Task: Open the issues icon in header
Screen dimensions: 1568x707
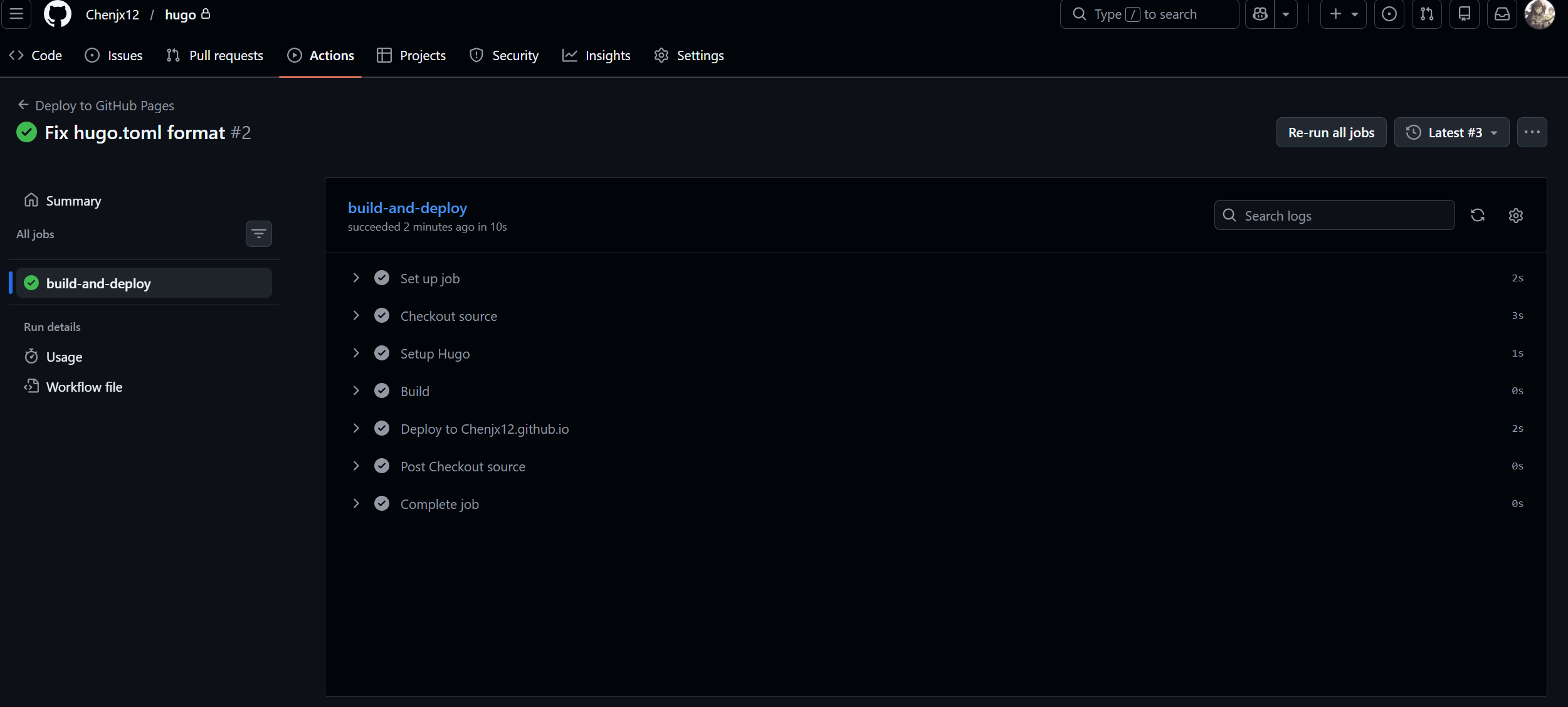Action: [x=1389, y=14]
